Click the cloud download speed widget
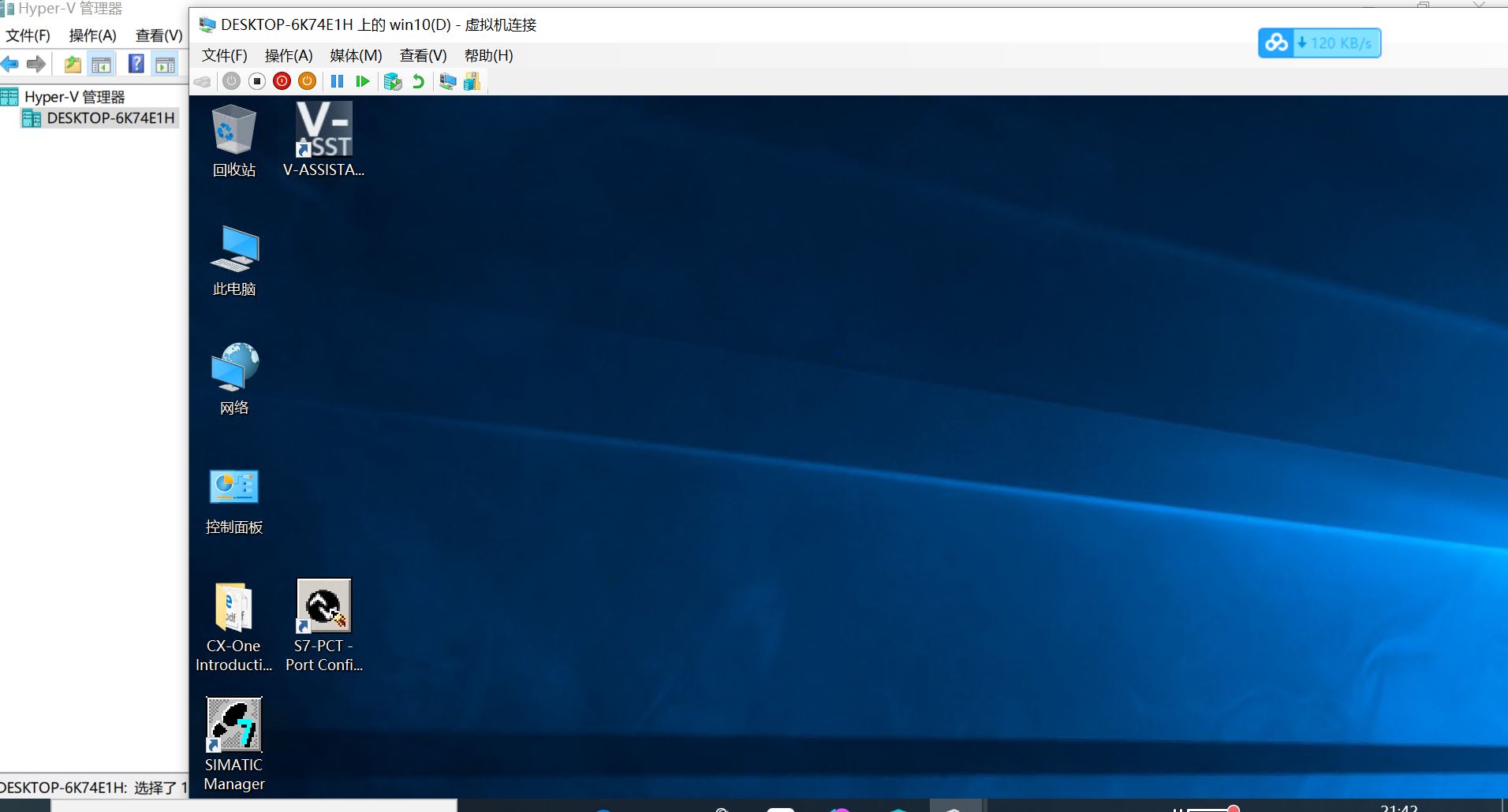Screen dimensions: 1508x812 pos(1319,43)
